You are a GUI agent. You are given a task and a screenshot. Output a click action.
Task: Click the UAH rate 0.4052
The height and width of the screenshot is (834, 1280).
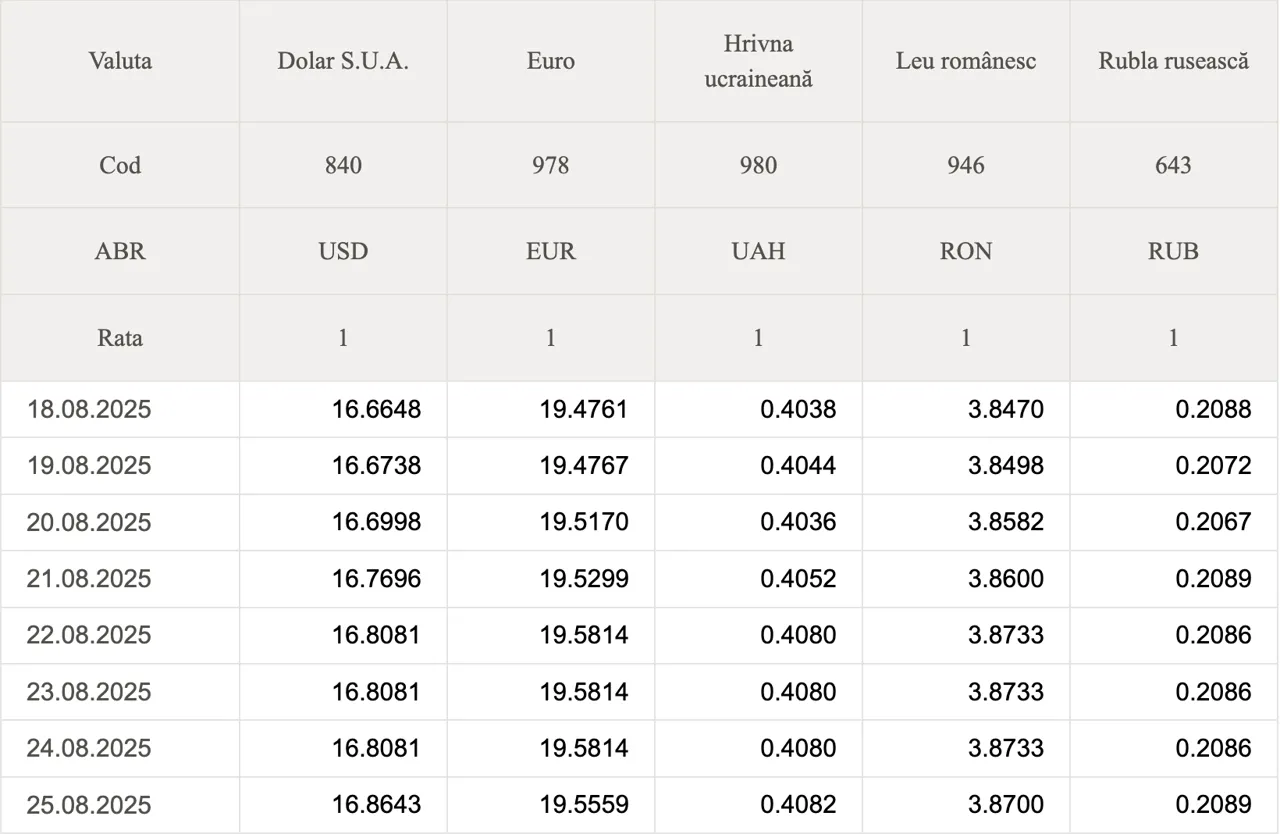point(798,579)
